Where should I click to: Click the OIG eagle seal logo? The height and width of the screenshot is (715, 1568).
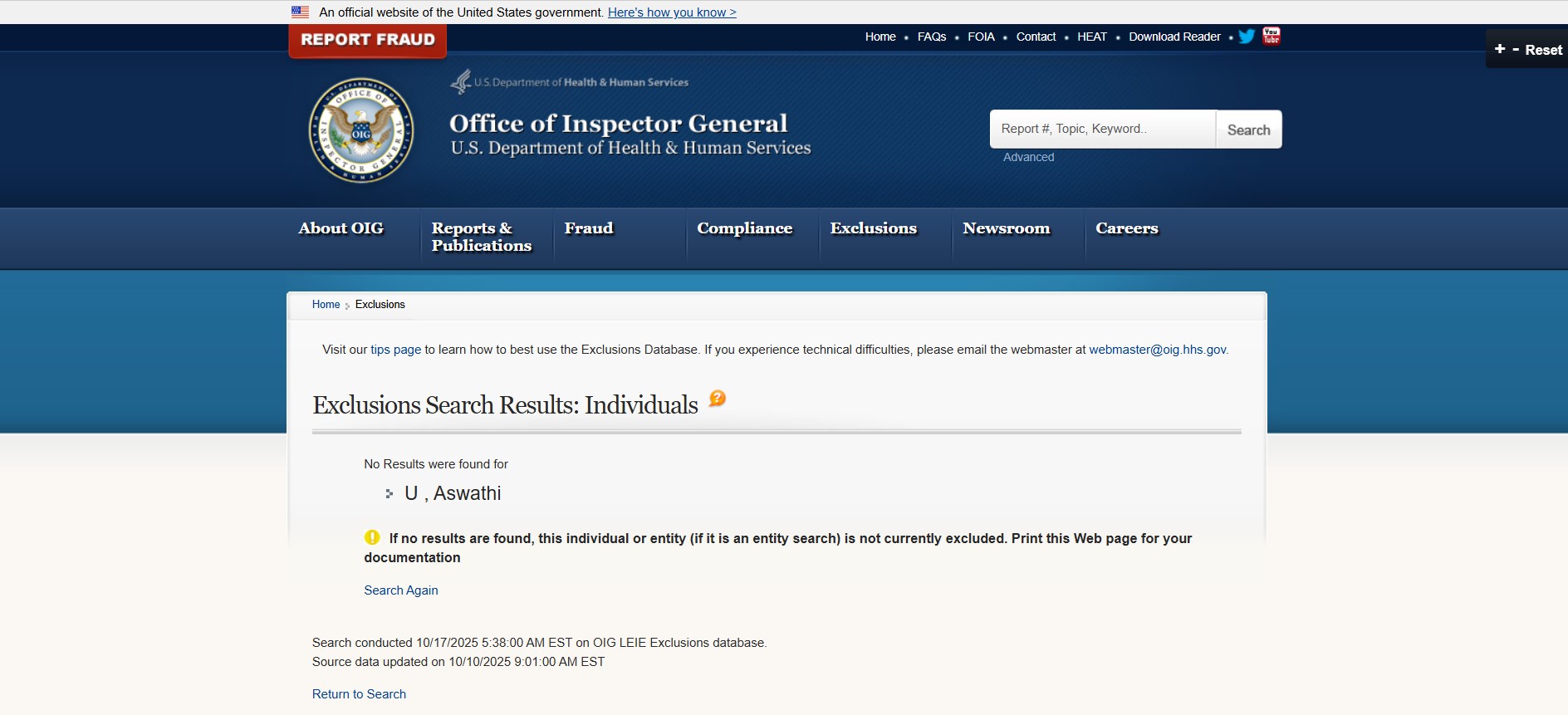361,130
